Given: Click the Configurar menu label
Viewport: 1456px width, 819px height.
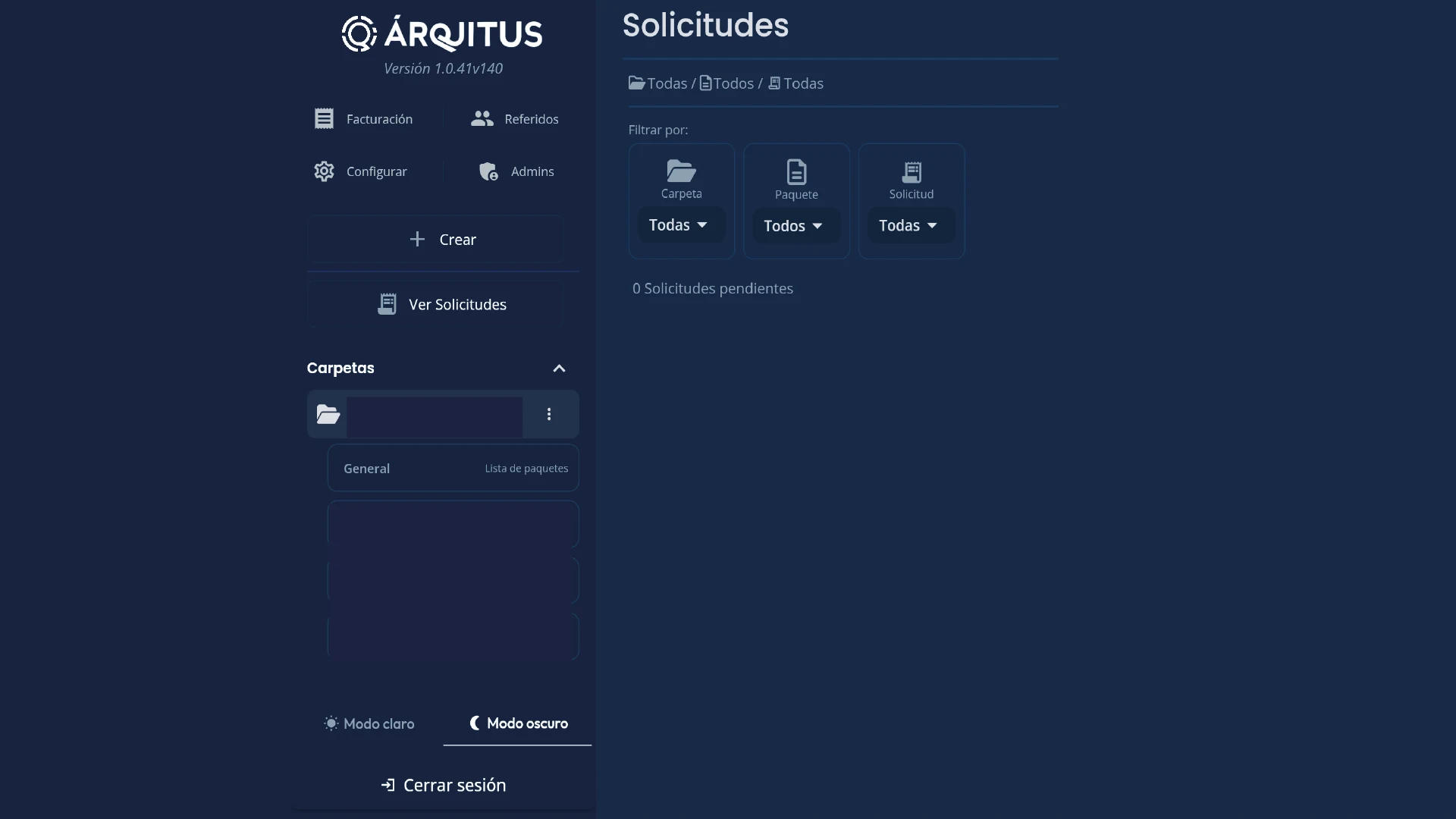Looking at the screenshot, I should pyautogui.click(x=376, y=171).
